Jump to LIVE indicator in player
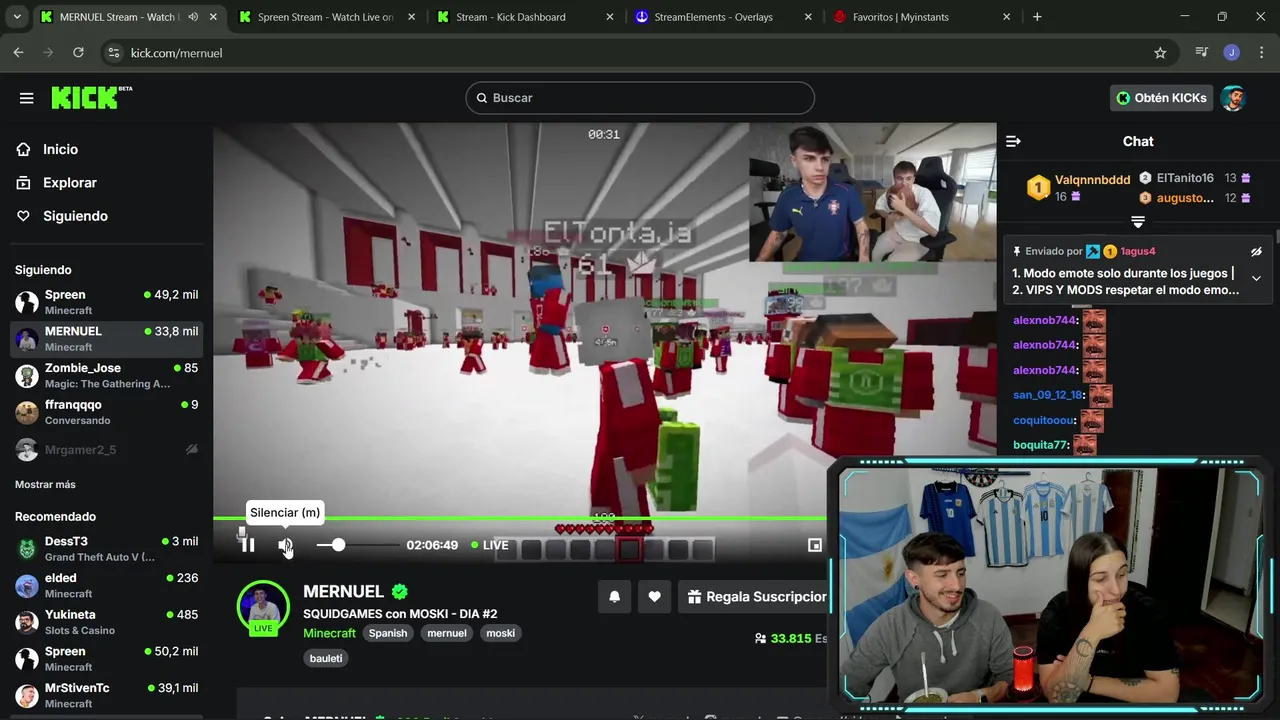This screenshot has height=720, width=1280. coord(490,545)
